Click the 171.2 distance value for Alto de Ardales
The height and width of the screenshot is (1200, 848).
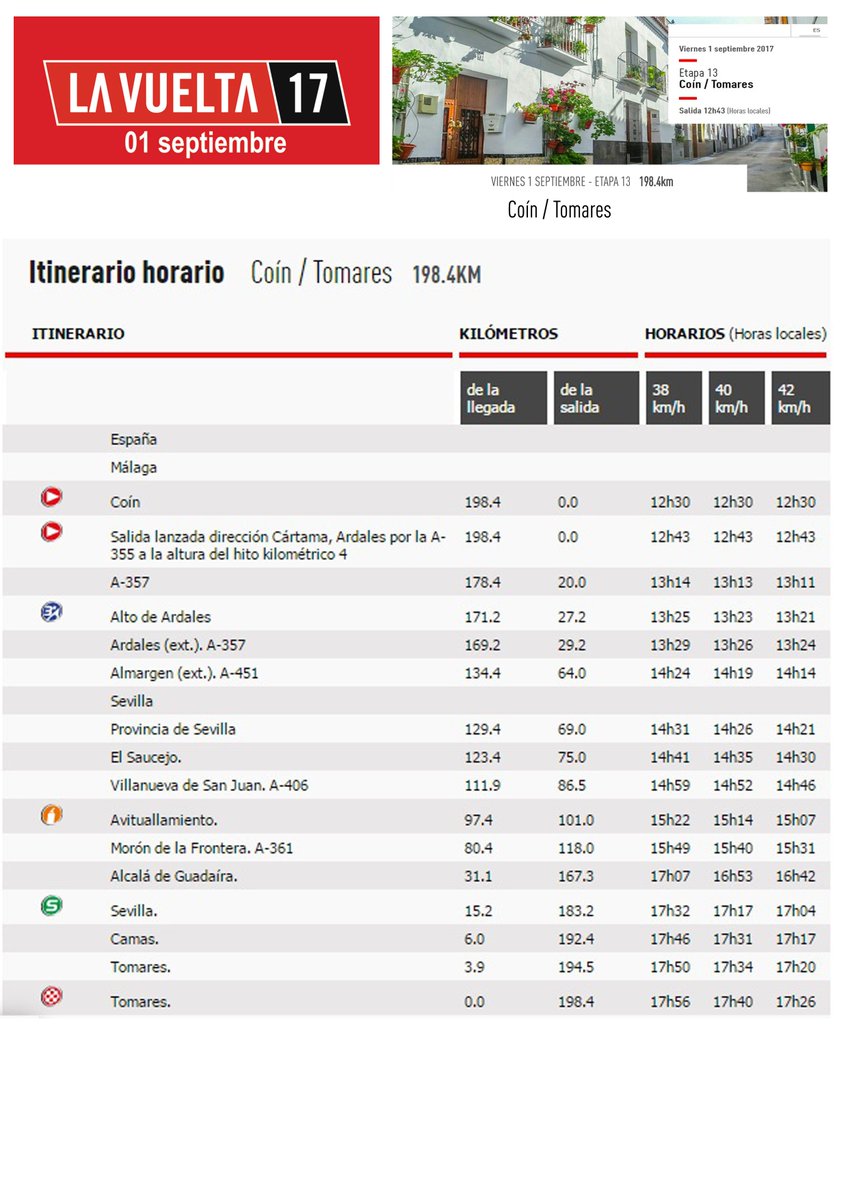pyautogui.click(x=482, y=617)
